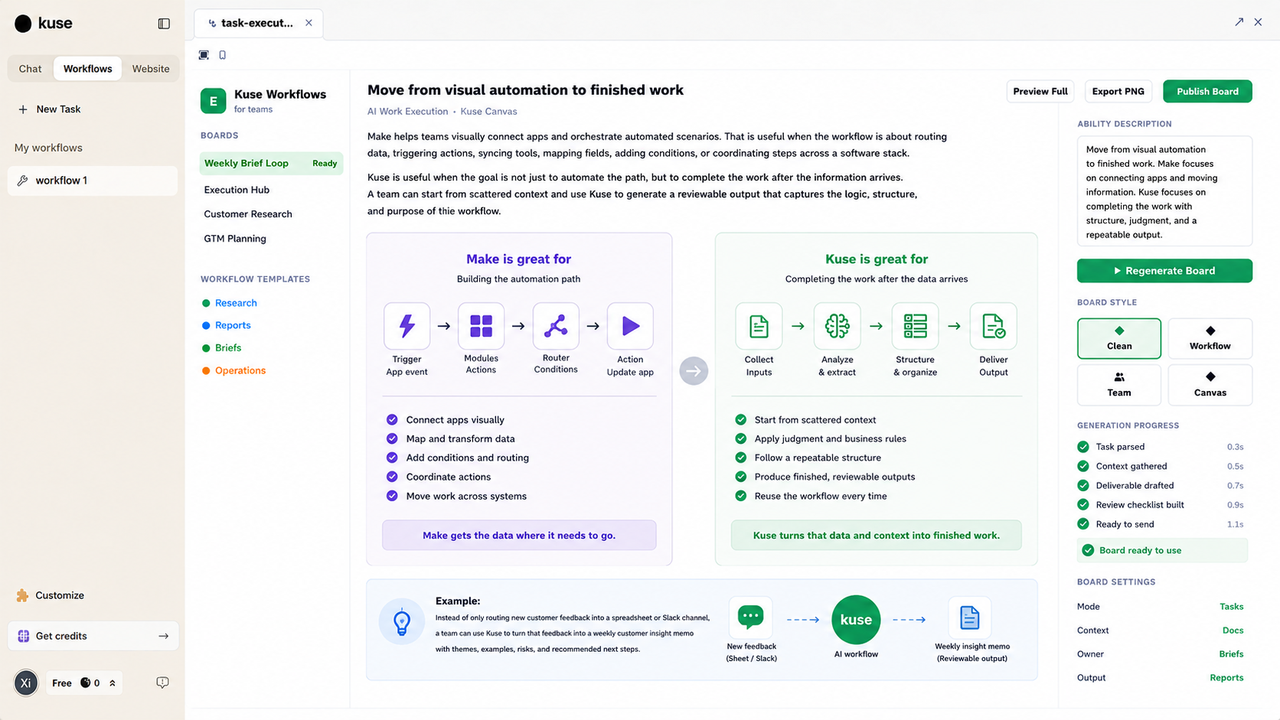The width and height of the screenshot is (1280, 720).
Task: Click the Structure & organize icon
Action: tap(915, 326)
